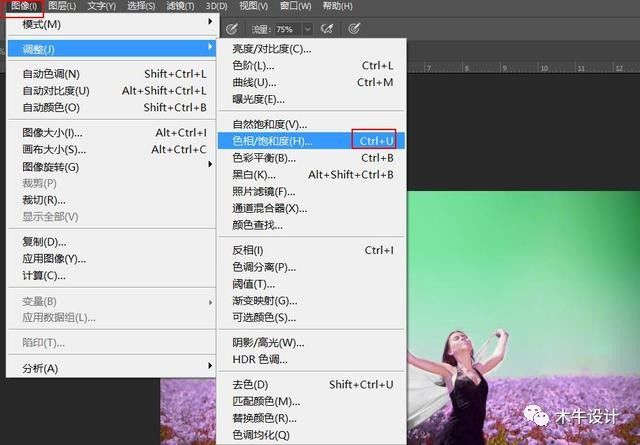Screen dimensions: 640x445
Task: Open 应用图像(Y)... dialog
Action: pos(111,259)
